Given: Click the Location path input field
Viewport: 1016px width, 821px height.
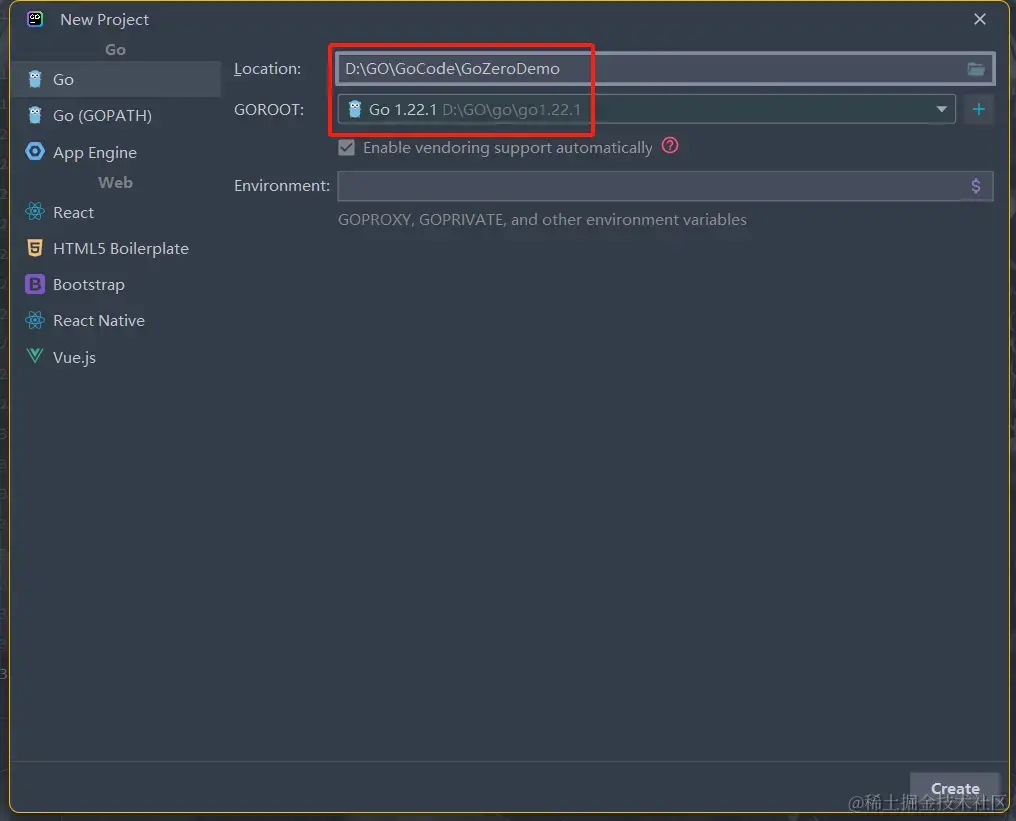Looking at the screenshot, I should 665,69.
